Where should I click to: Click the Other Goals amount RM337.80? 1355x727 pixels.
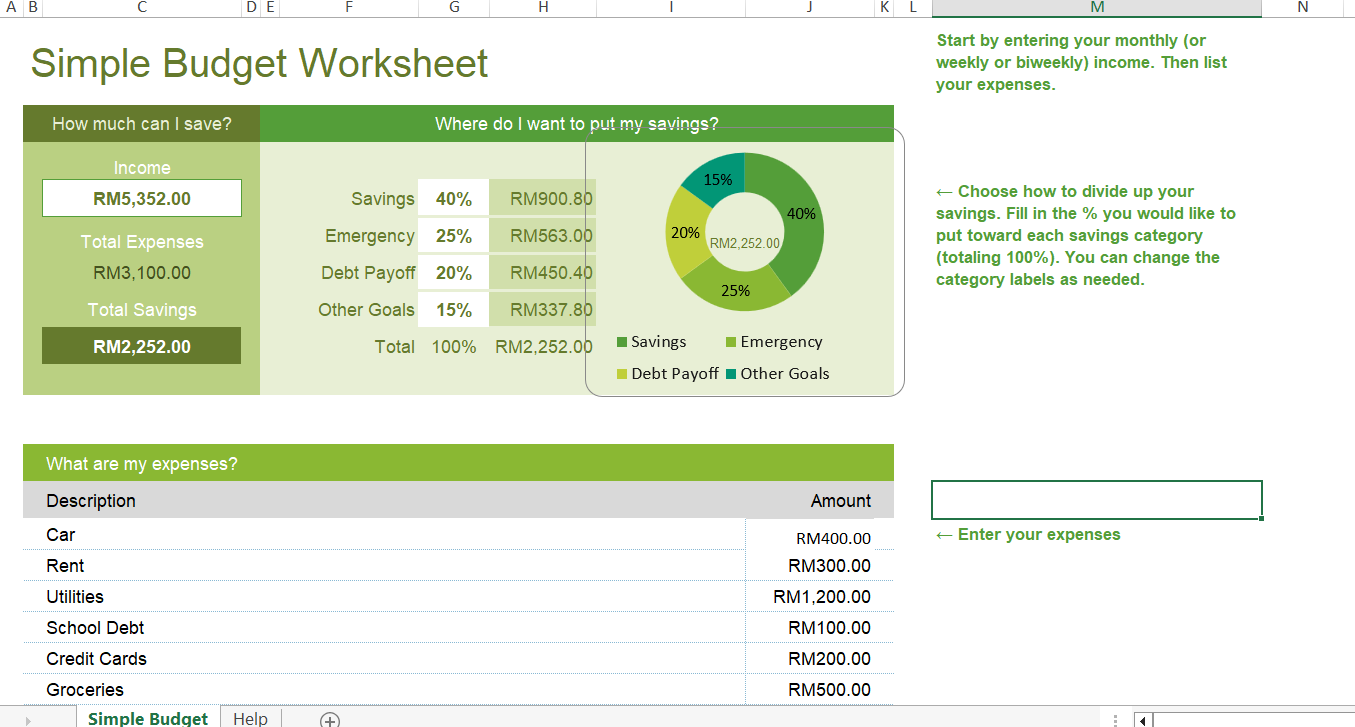[543, 310]
